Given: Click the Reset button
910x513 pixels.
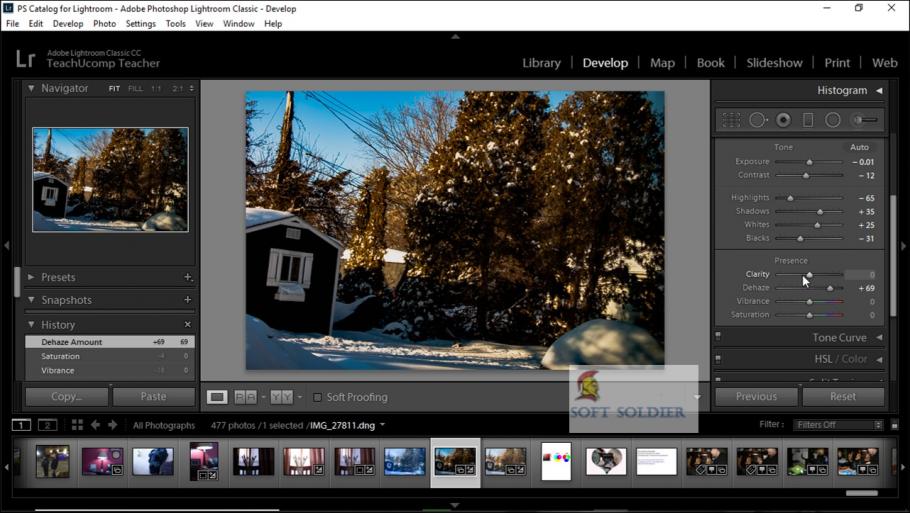Looking at the screenshot, I should coord(842,397).
